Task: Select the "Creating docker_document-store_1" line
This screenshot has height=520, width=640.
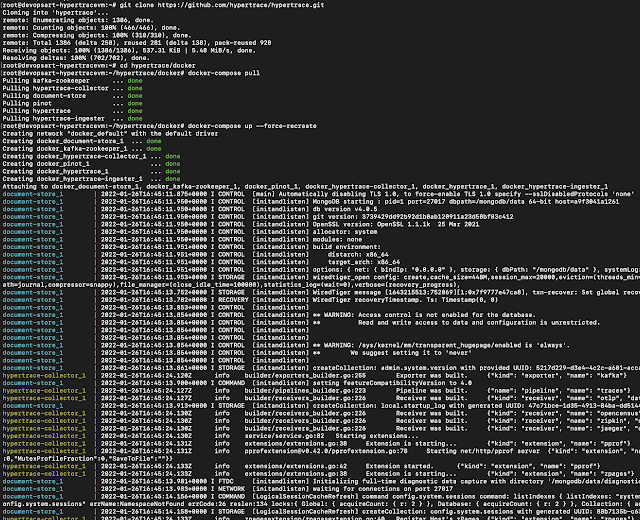Action: point(82,141)
